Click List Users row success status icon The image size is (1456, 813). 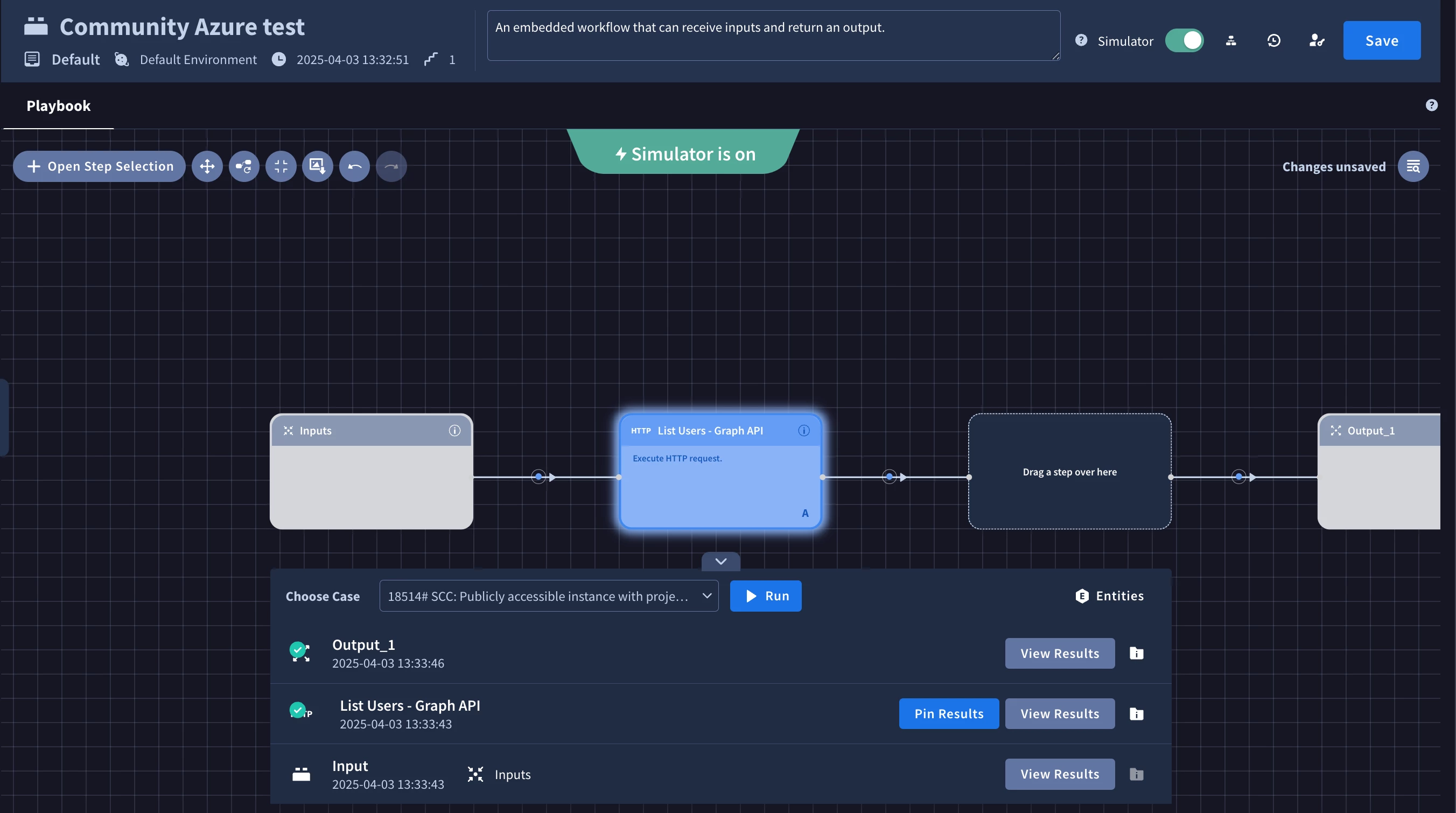point(299,711)
